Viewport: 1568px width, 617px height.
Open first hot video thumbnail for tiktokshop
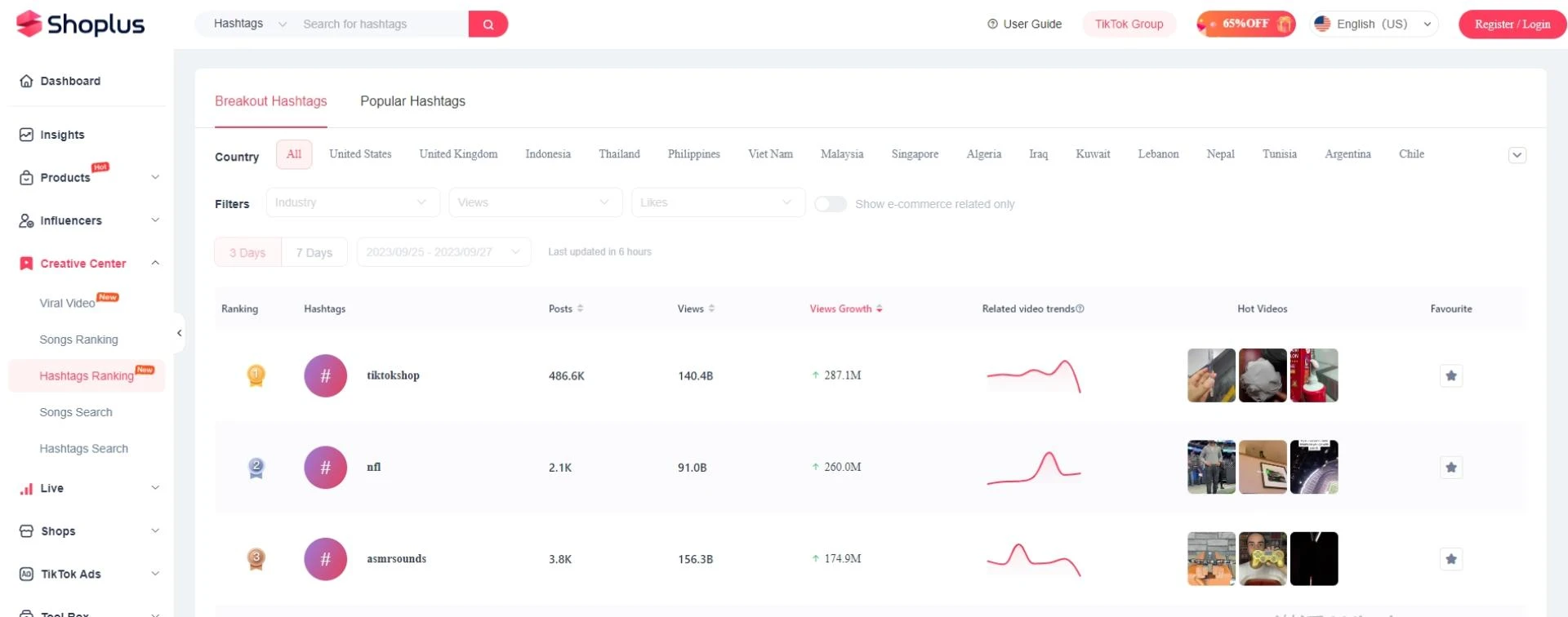point(1210,375)
